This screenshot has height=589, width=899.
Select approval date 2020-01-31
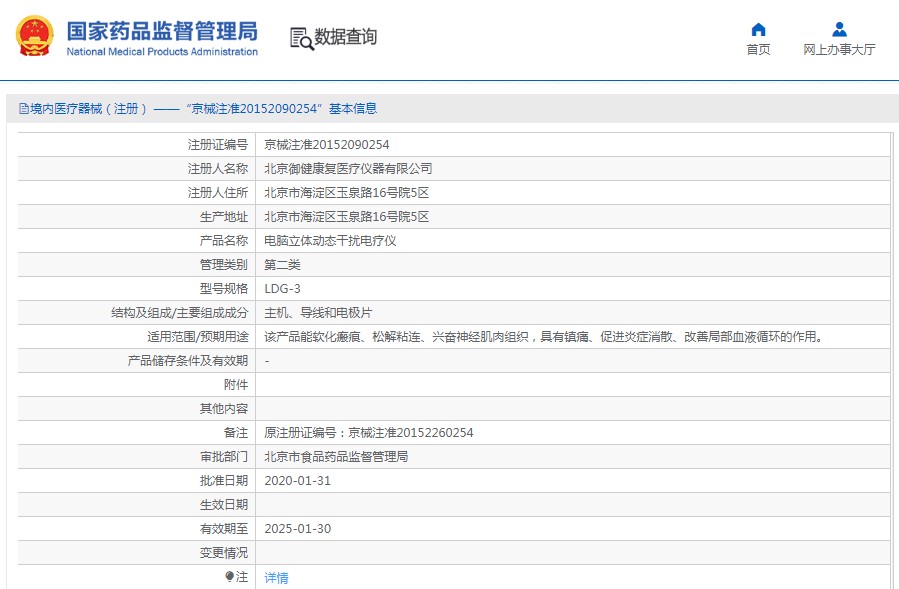298,481
